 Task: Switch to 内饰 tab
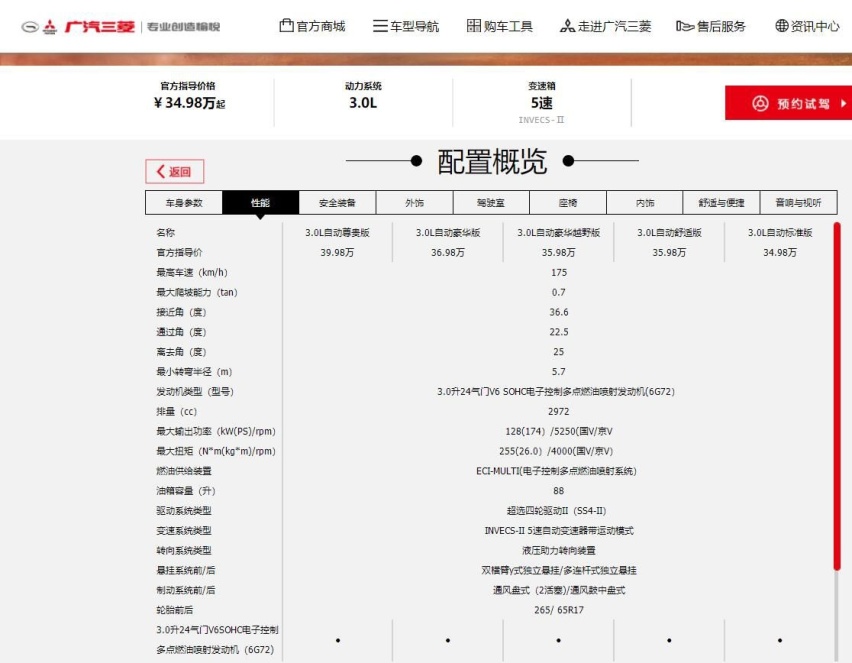(x=644, y=203)
